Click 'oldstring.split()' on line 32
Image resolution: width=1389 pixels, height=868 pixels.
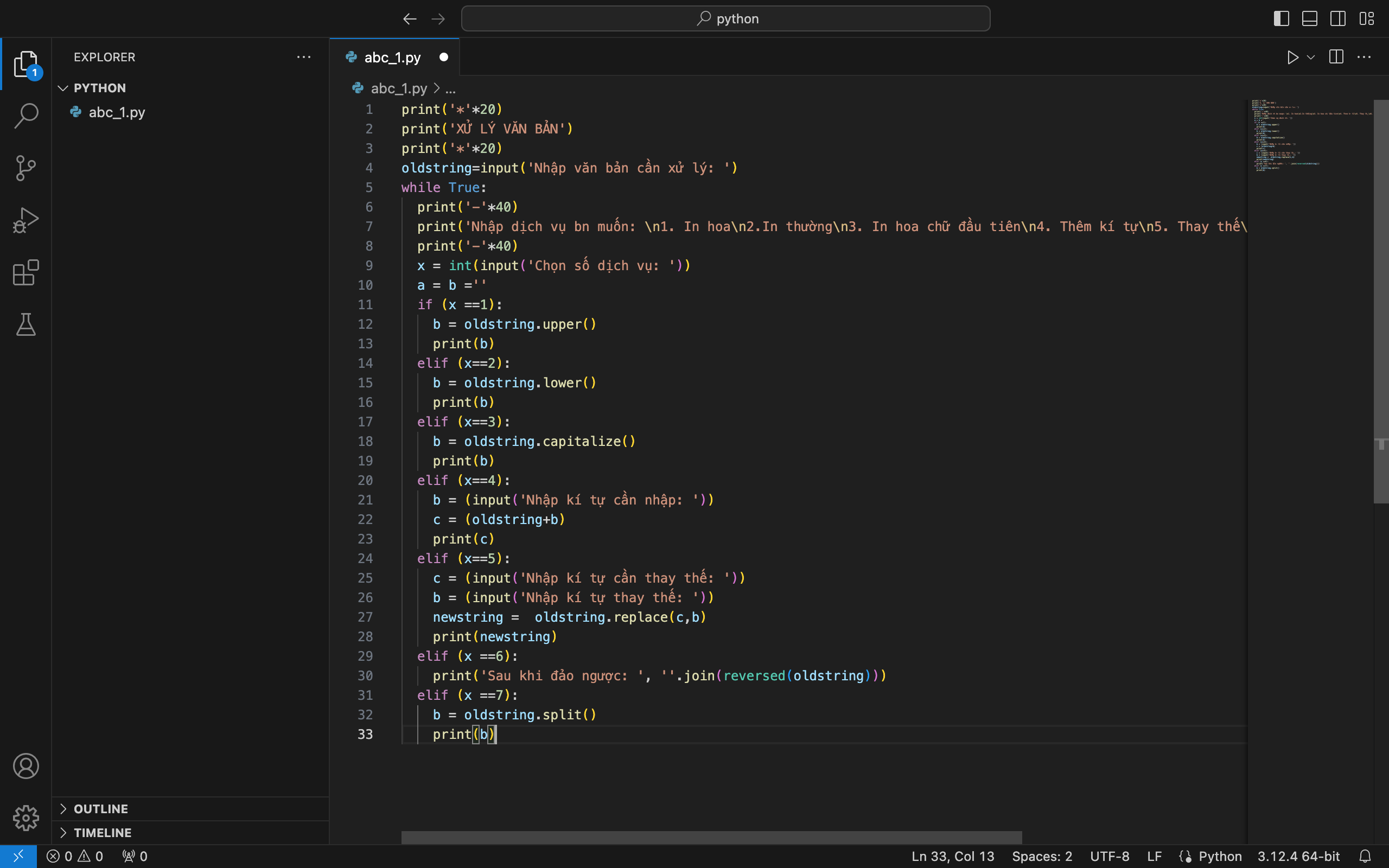click(530, 714)
